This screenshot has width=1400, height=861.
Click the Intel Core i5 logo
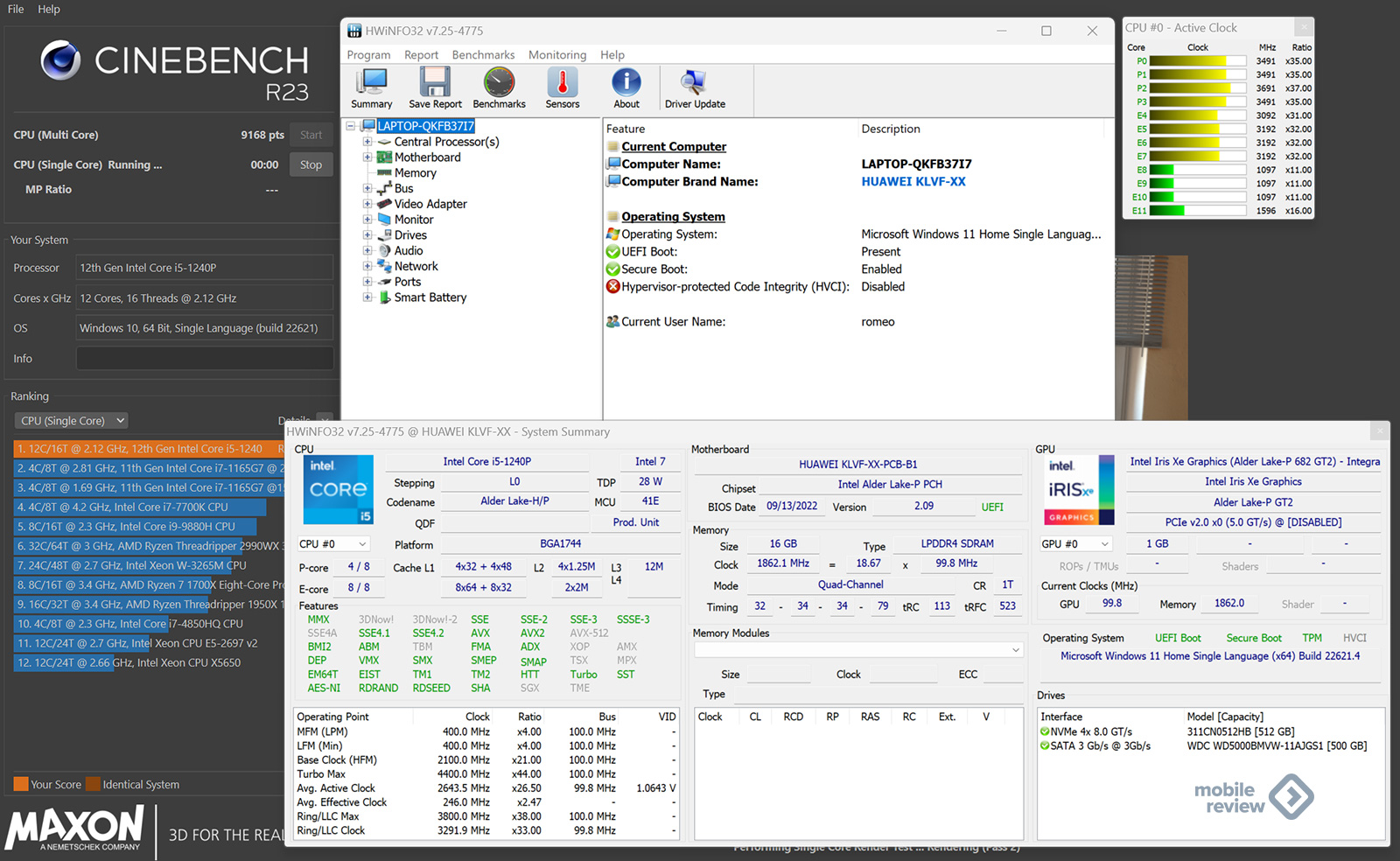tap(338, 489)
